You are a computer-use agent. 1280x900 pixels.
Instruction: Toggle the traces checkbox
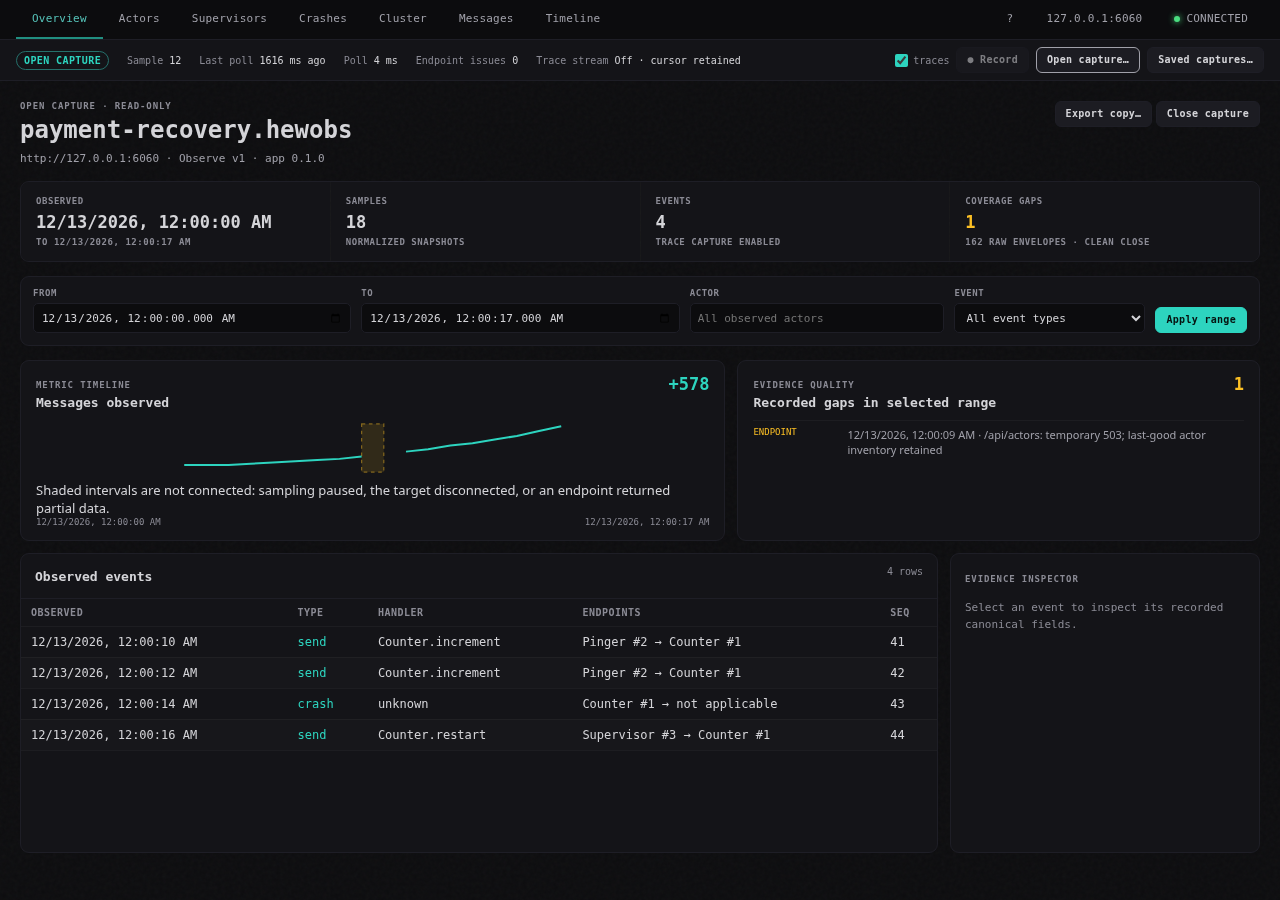(901, 60)
